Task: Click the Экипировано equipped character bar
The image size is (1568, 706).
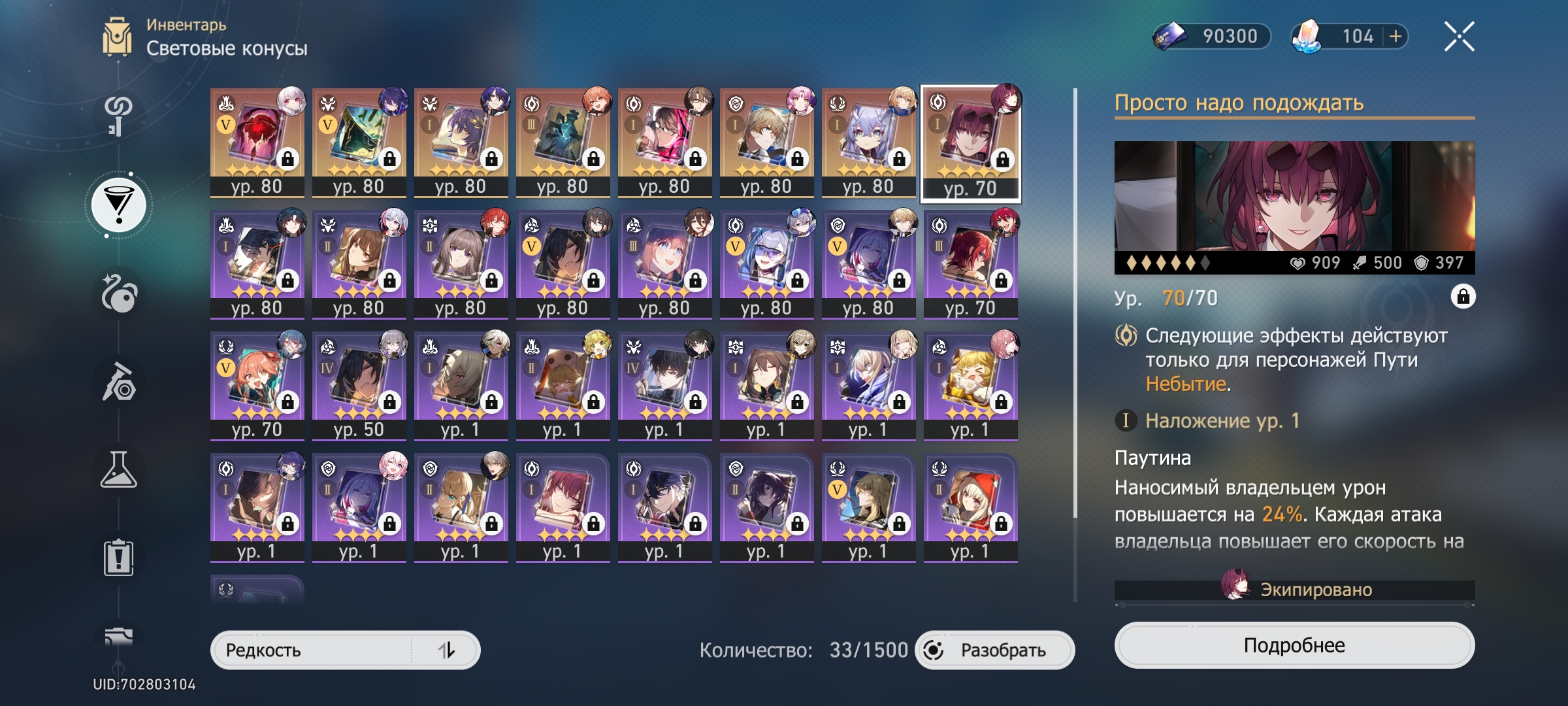Action: click(x=1294, y=589)
